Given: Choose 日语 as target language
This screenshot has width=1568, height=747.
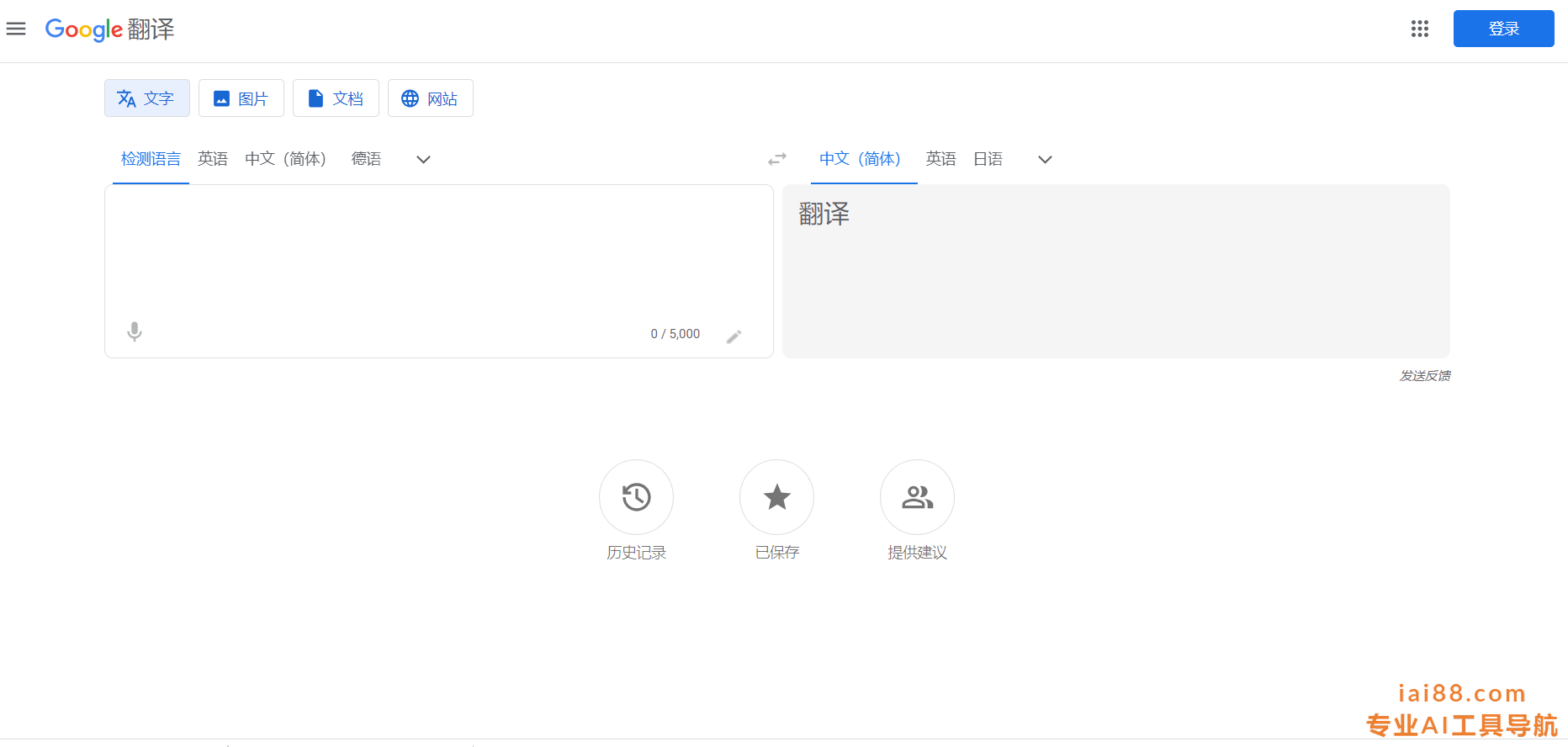Looking at the screenshot, I should click(988, 159).
